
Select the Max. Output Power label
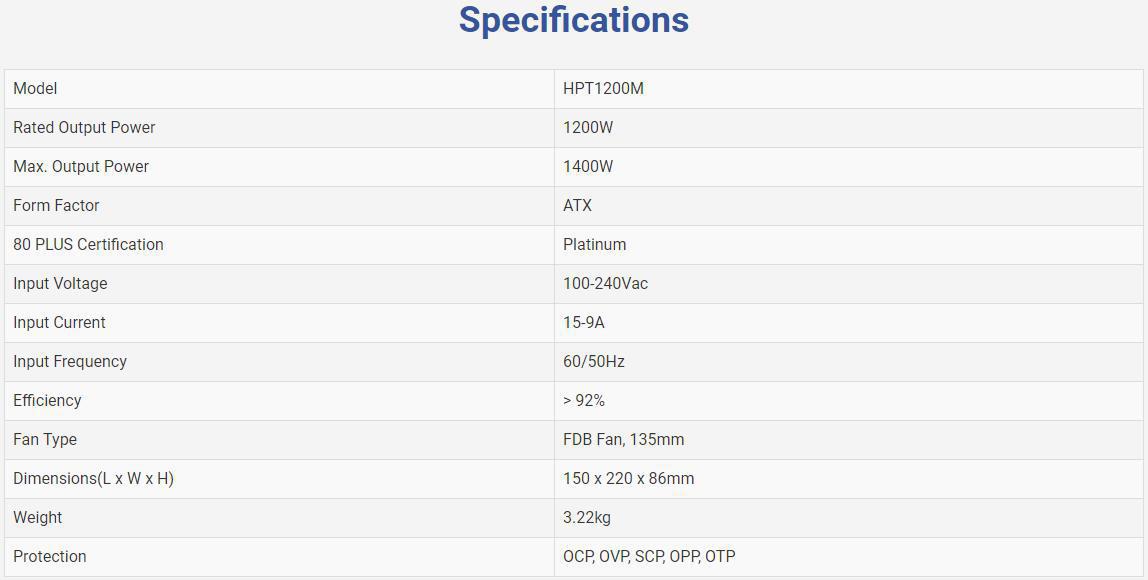[x=81, y=166]
